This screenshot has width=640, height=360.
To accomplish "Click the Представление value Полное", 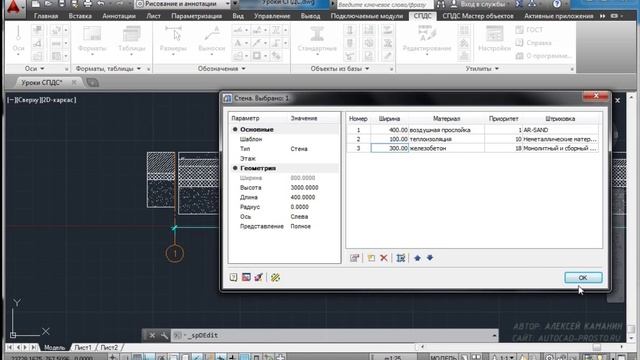I will point(300,227).
